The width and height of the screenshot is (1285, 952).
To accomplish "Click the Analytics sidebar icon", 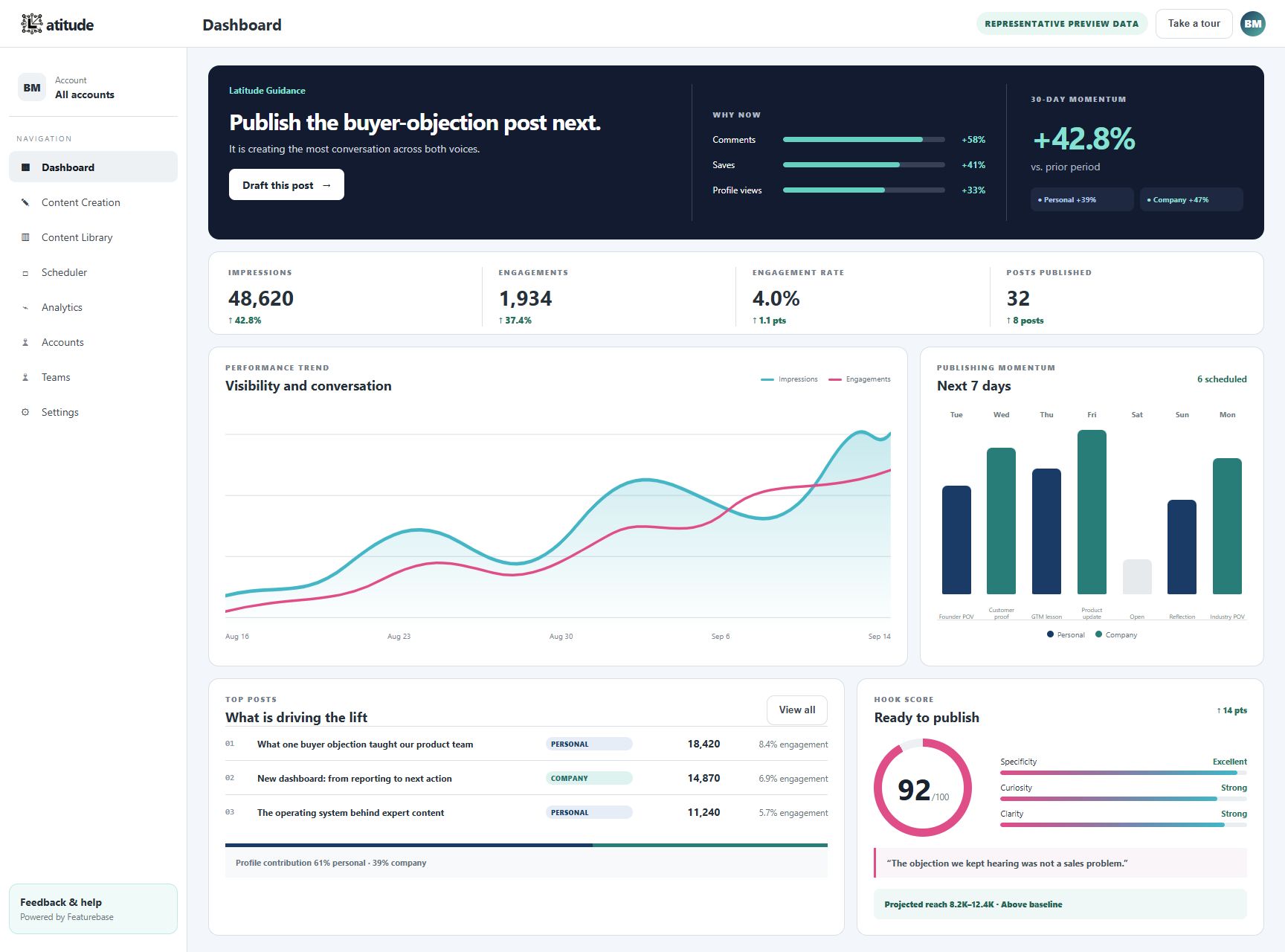I will coord(25,307).
